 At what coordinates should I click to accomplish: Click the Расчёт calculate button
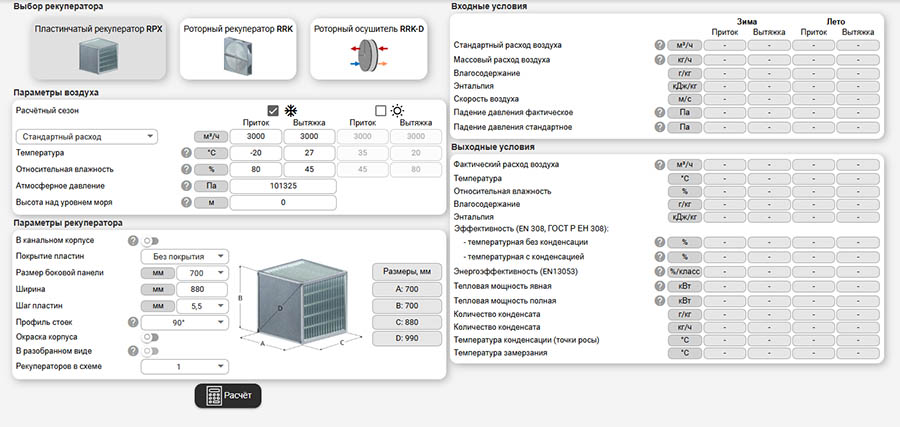[228, 396]
